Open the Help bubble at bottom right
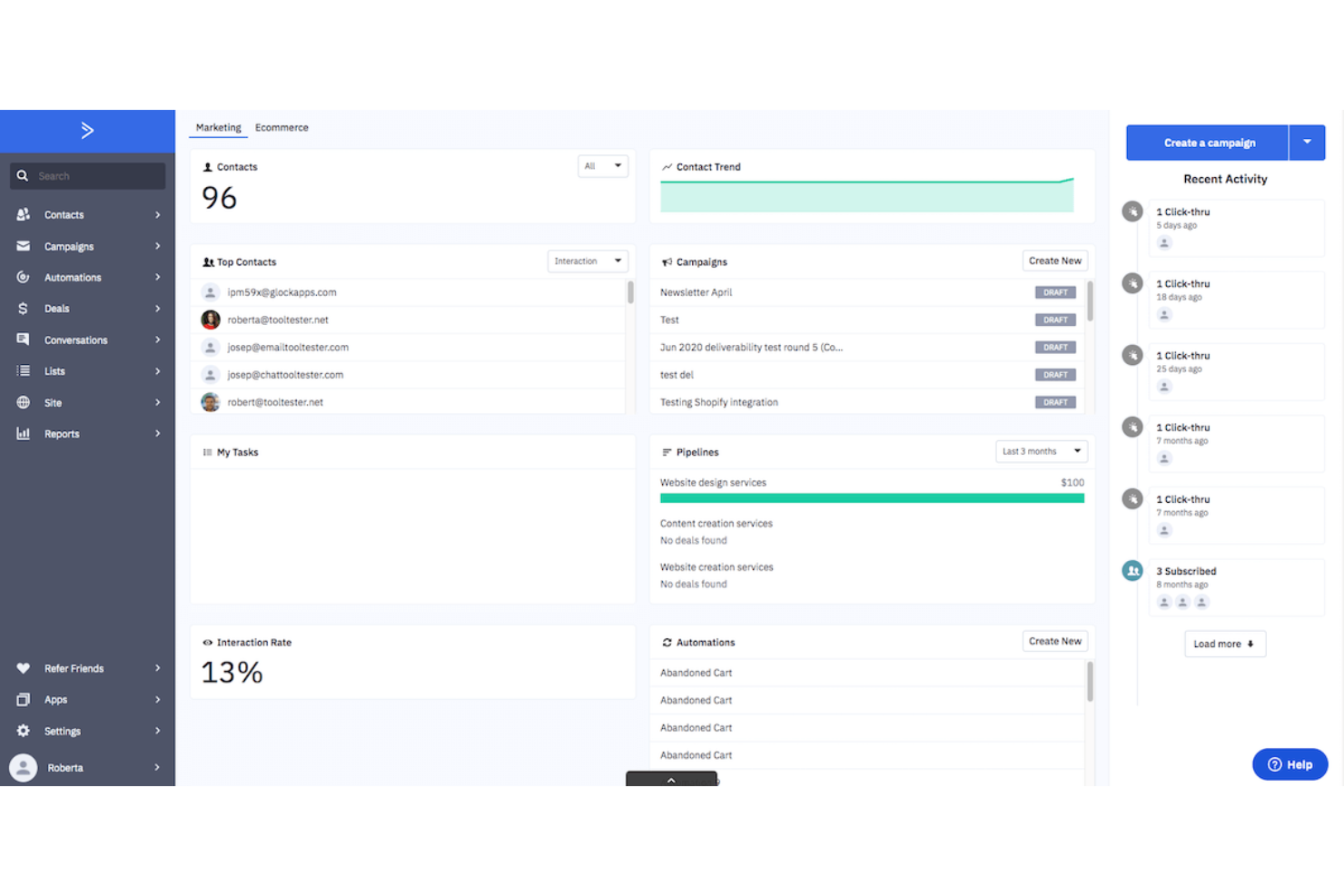Image resolution: width=1344 pixels, height=896 pixels. [x=1290, y=763]
